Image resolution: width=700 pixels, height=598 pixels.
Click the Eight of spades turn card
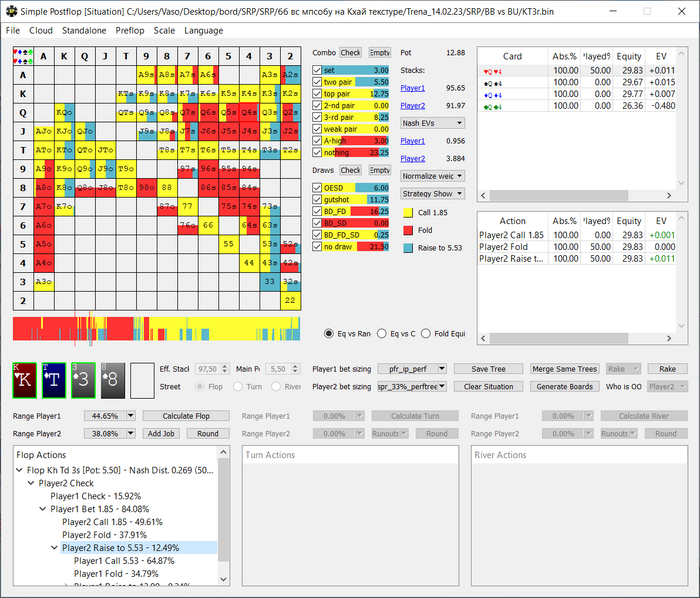point(113,380)
